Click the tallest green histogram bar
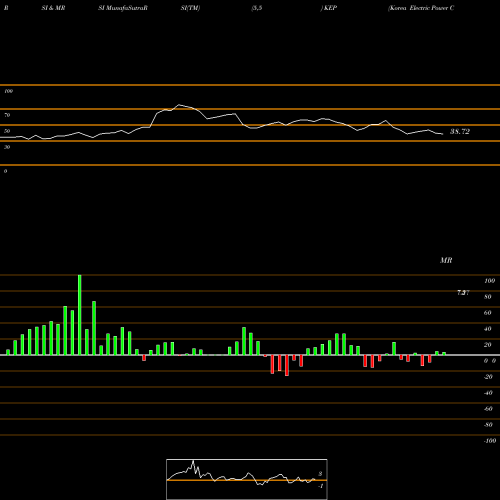Screen dimensions: 500x500 [80, 315]
